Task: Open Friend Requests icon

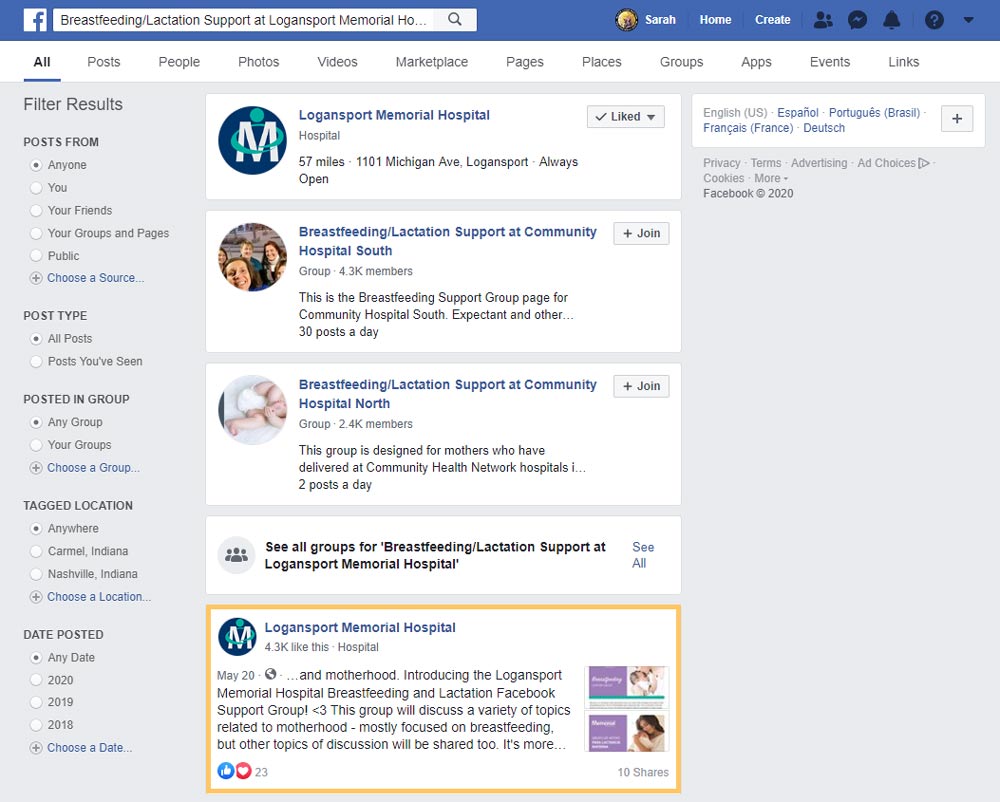Action: click(x=823, y=20)
